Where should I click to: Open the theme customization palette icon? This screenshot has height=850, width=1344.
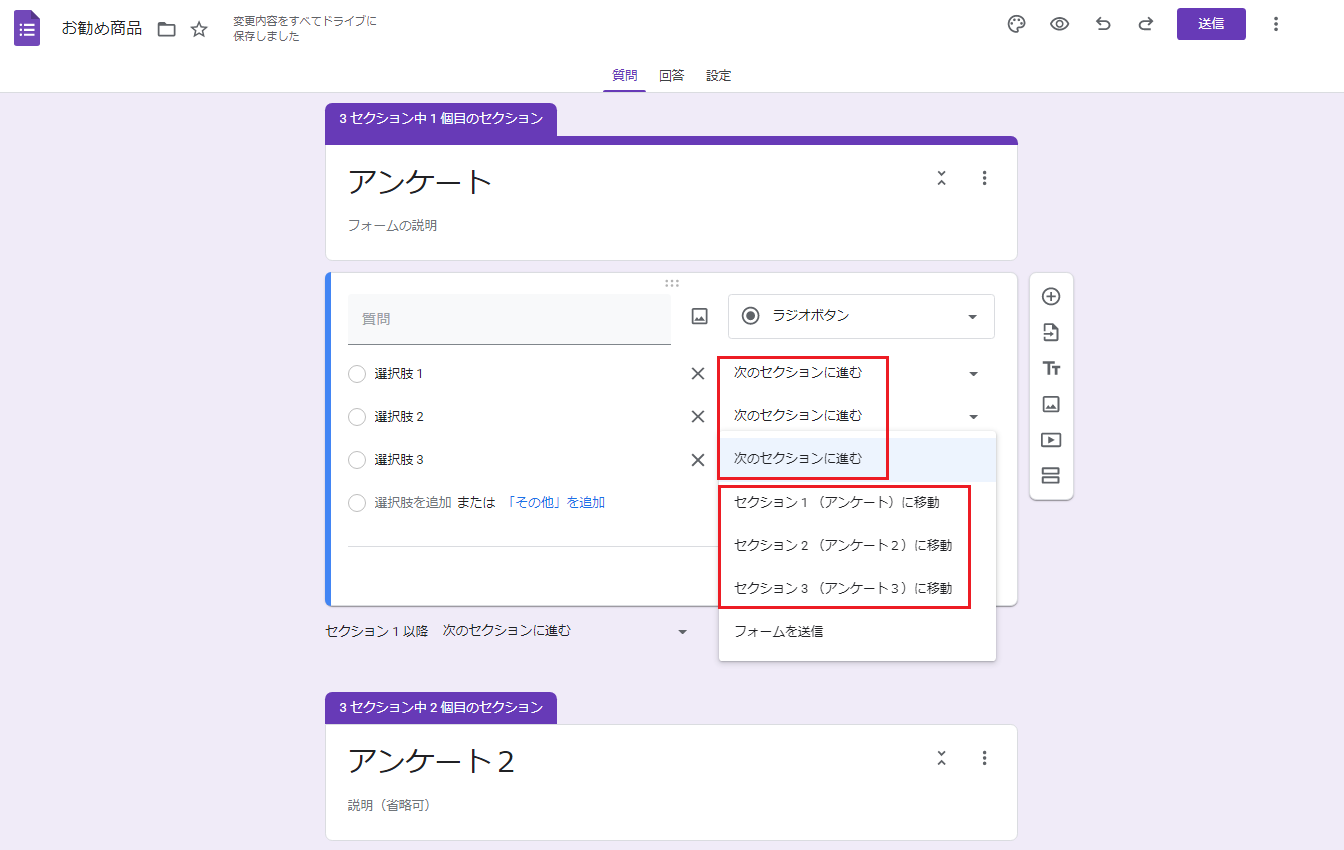click(1016, 24)
